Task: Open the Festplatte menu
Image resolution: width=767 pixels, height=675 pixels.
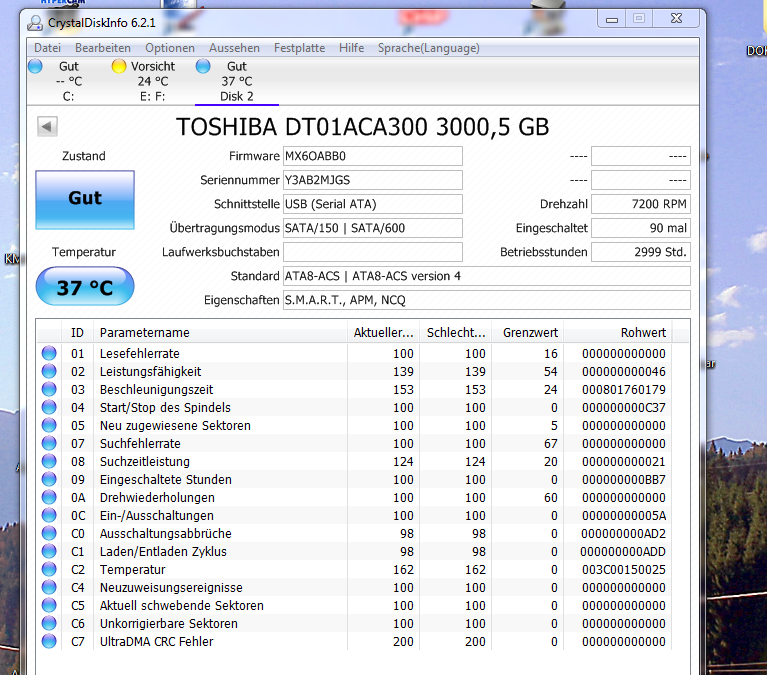Action: (x=299, y=48)
